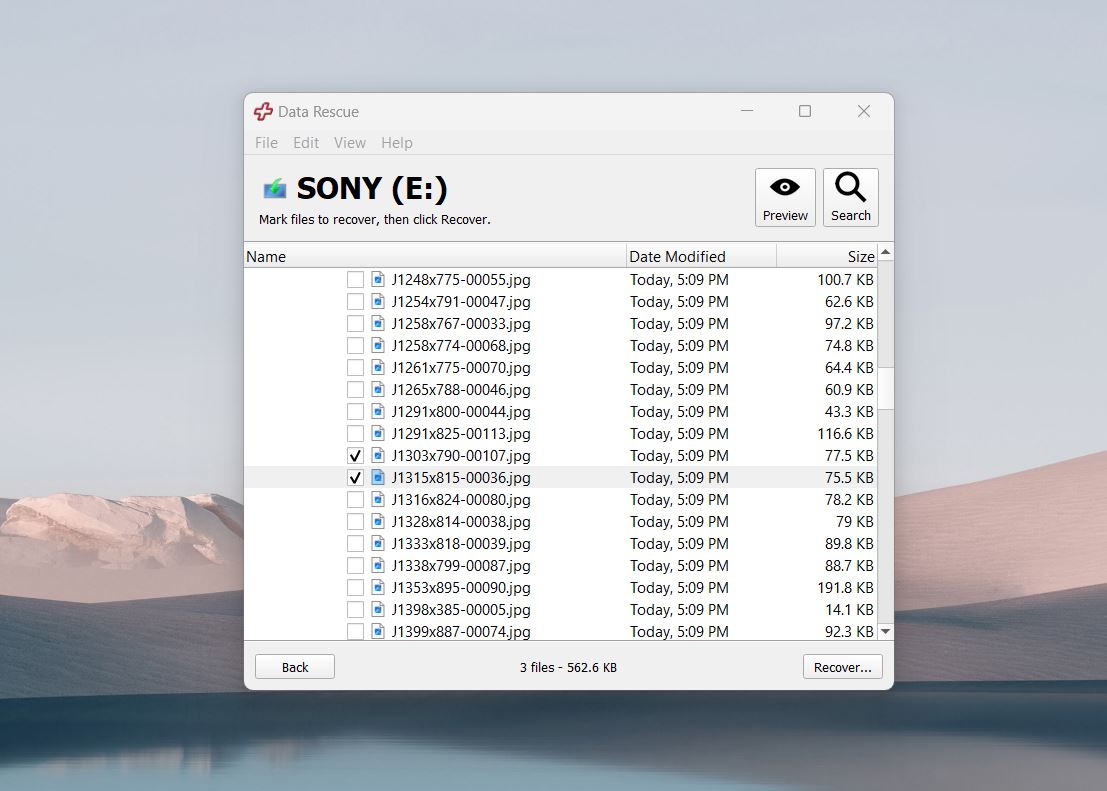1107x791 pixels.
Task: Click the file icon for J1315x815-00036.jpg
Action: (378, 477)
